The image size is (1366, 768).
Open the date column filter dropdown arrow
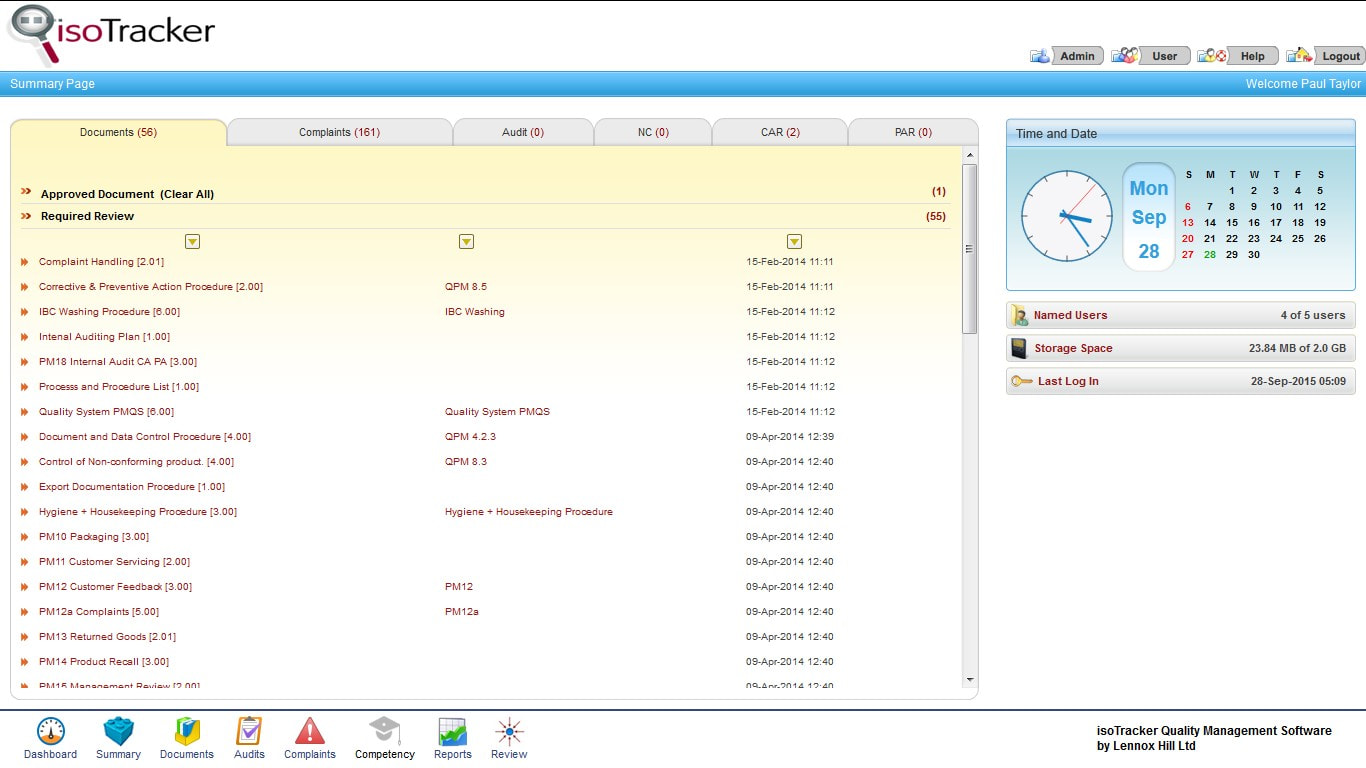click(794, 242)
